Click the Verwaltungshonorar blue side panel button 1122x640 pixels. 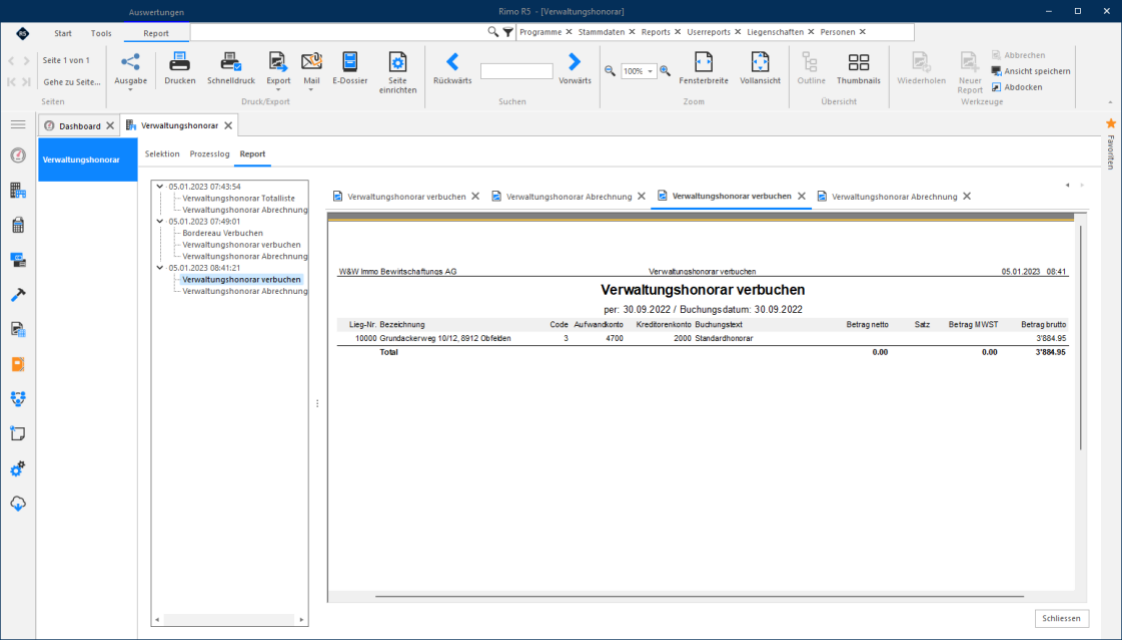88,160
